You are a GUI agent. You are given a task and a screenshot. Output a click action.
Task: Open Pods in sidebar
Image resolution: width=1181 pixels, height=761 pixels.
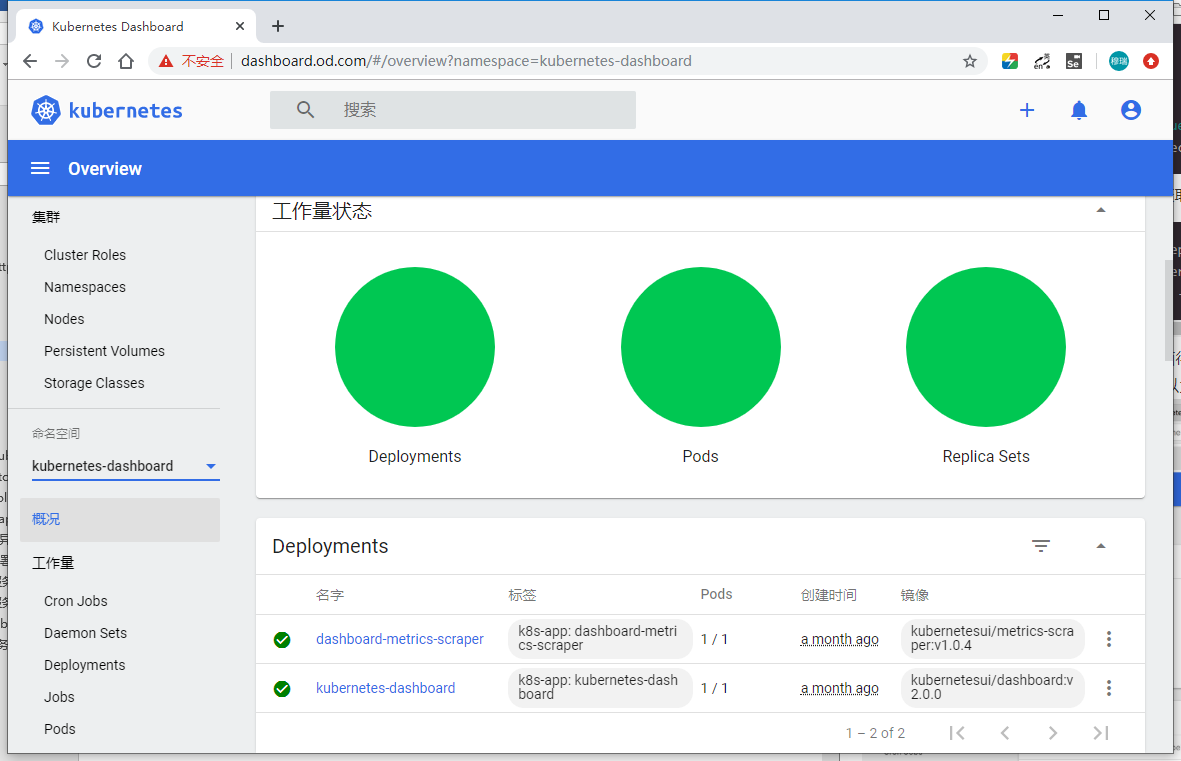pyautogui.click(x=60, y=729)
